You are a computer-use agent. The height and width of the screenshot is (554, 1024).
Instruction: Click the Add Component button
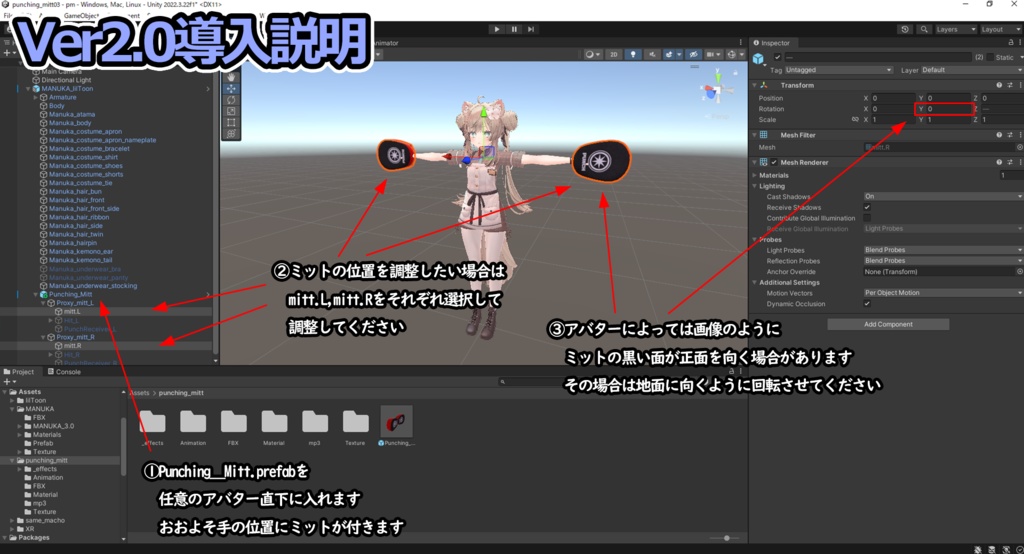[x=888, y=325]
